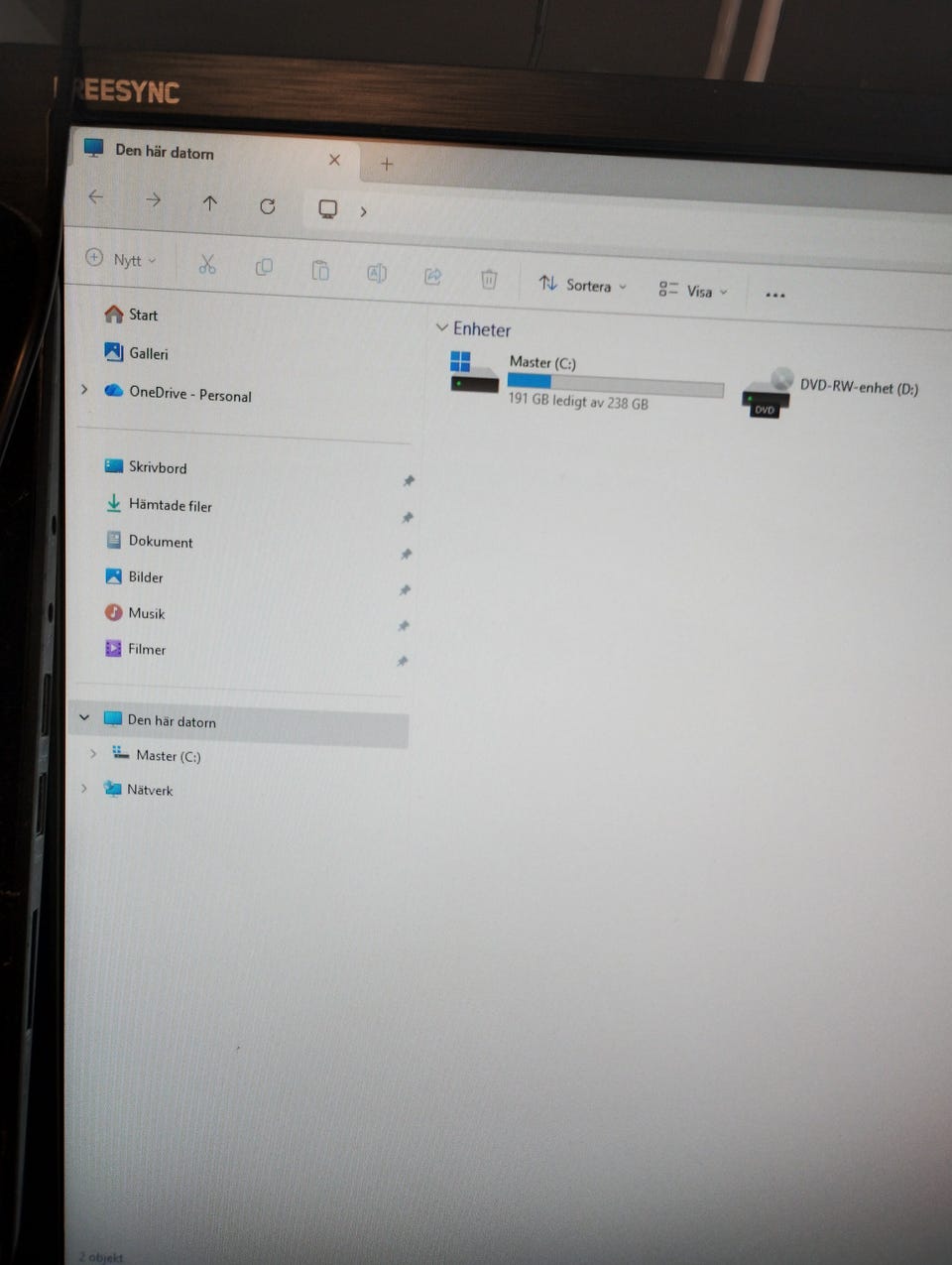
Task: Expand the OneDrive - Personal node
Action: click(x=84, y=389)
